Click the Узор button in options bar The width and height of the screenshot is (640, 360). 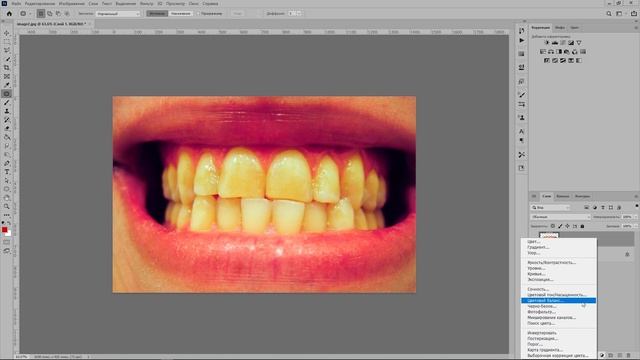coord(237,13)
